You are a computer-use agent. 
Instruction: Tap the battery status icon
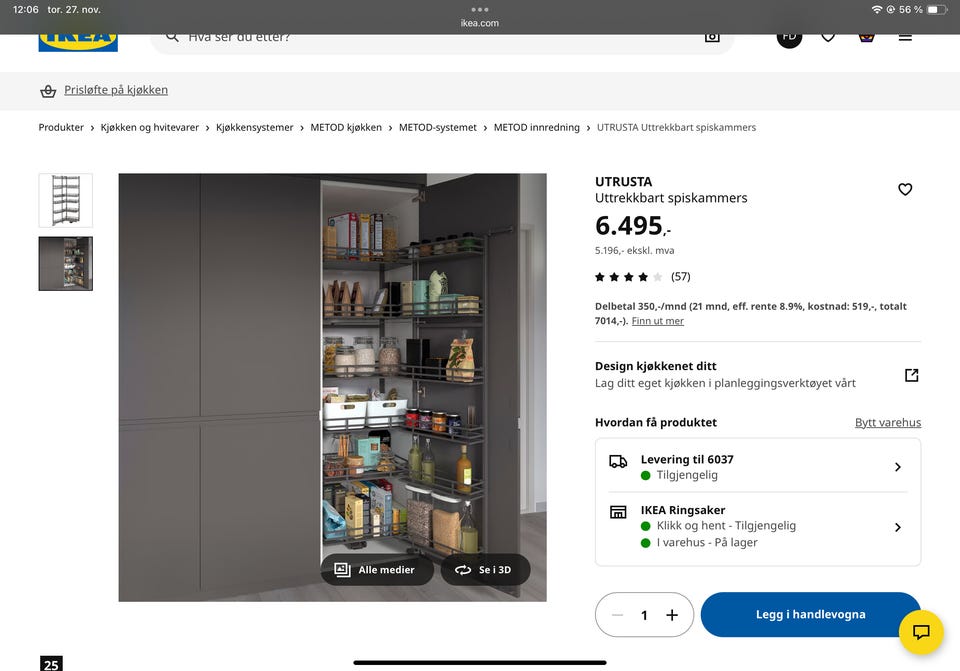937,9
